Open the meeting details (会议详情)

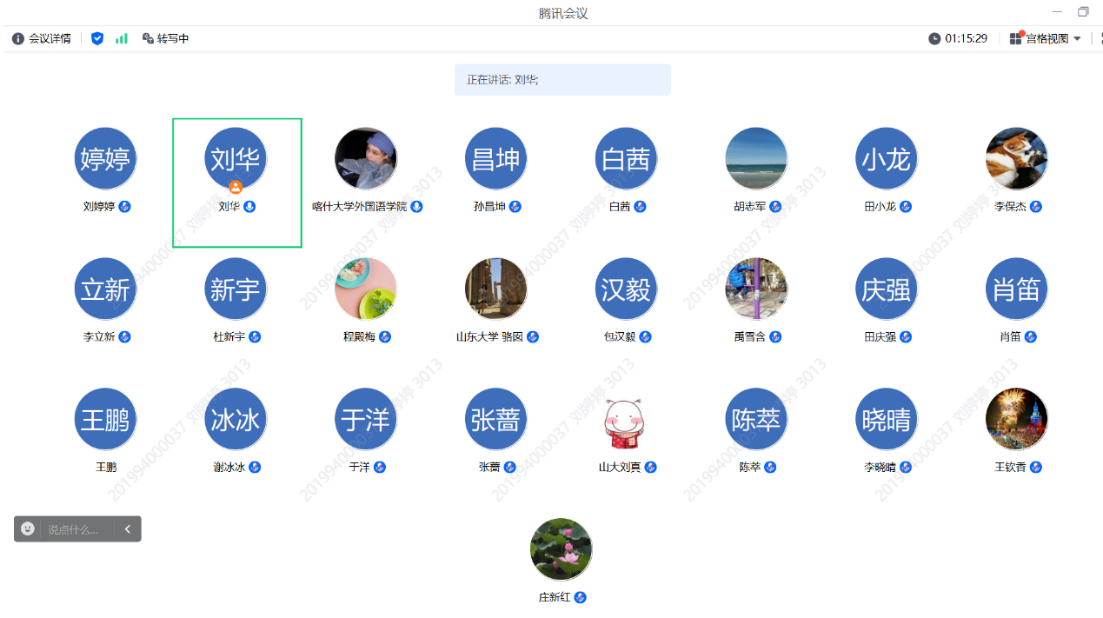(x=41, y=39)
